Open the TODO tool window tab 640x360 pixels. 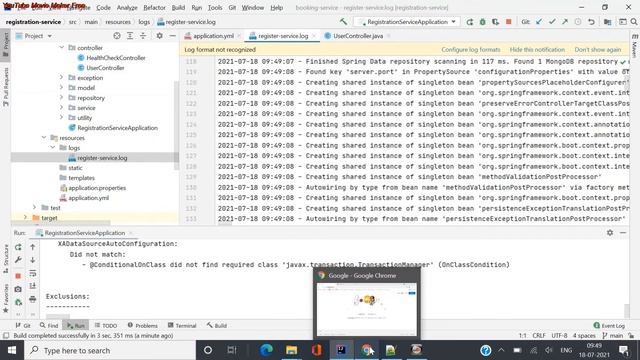pyautogui.click(x=106, y=325)
